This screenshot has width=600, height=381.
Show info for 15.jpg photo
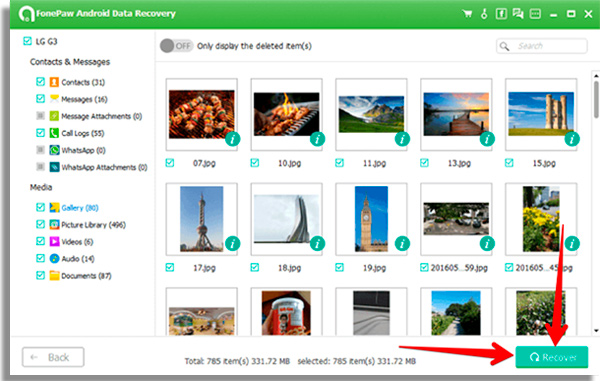coord(572,139)
